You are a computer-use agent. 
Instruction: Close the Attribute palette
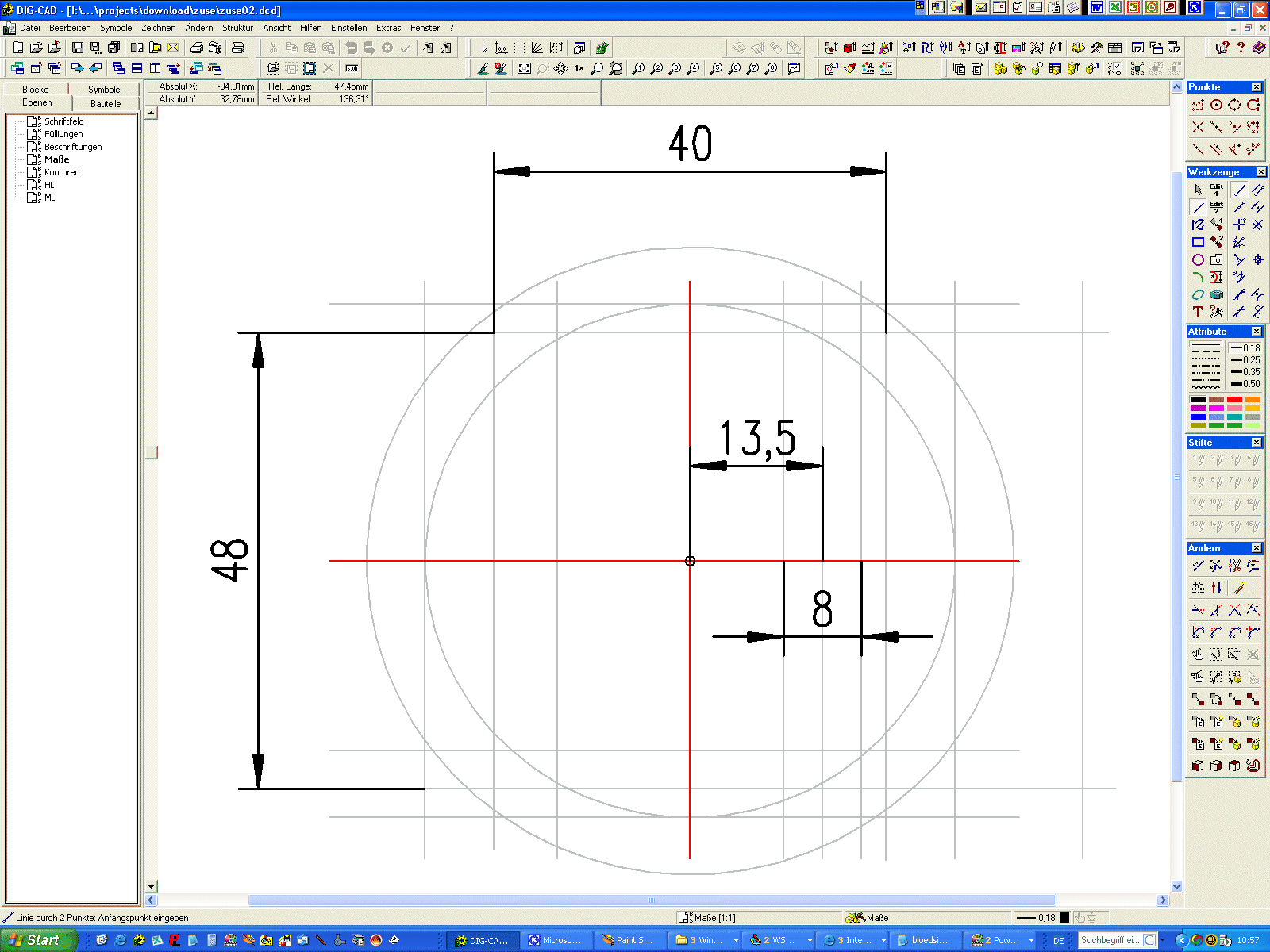(1257, 332)
